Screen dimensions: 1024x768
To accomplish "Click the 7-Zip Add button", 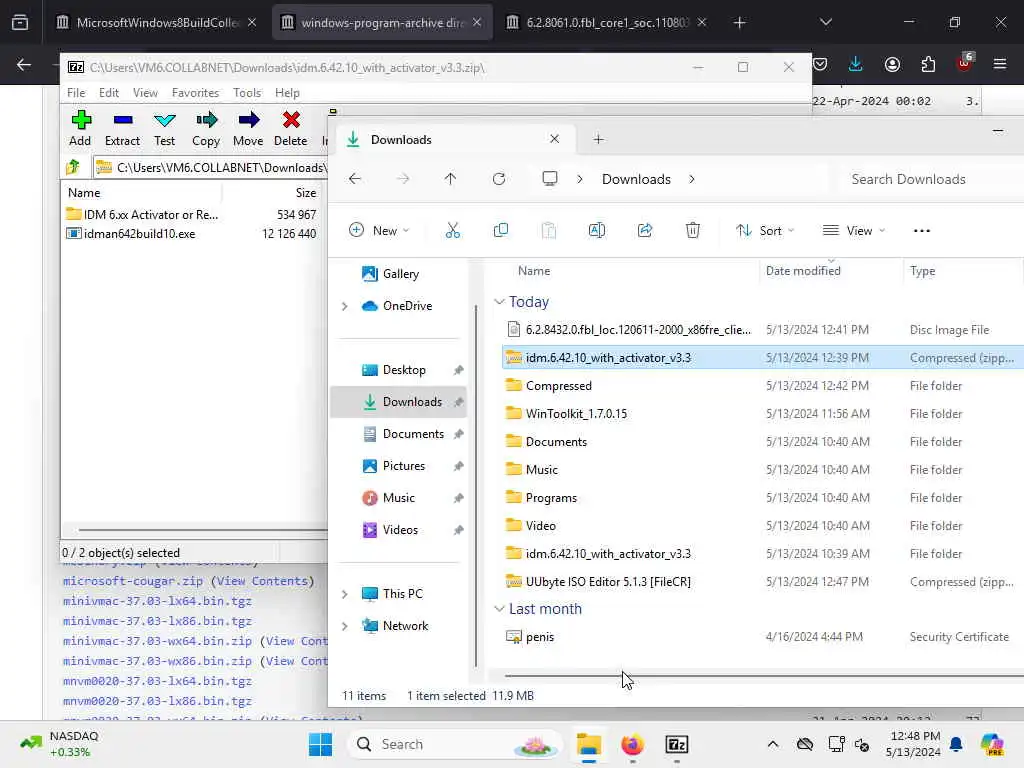I will (x=80, y=128).
